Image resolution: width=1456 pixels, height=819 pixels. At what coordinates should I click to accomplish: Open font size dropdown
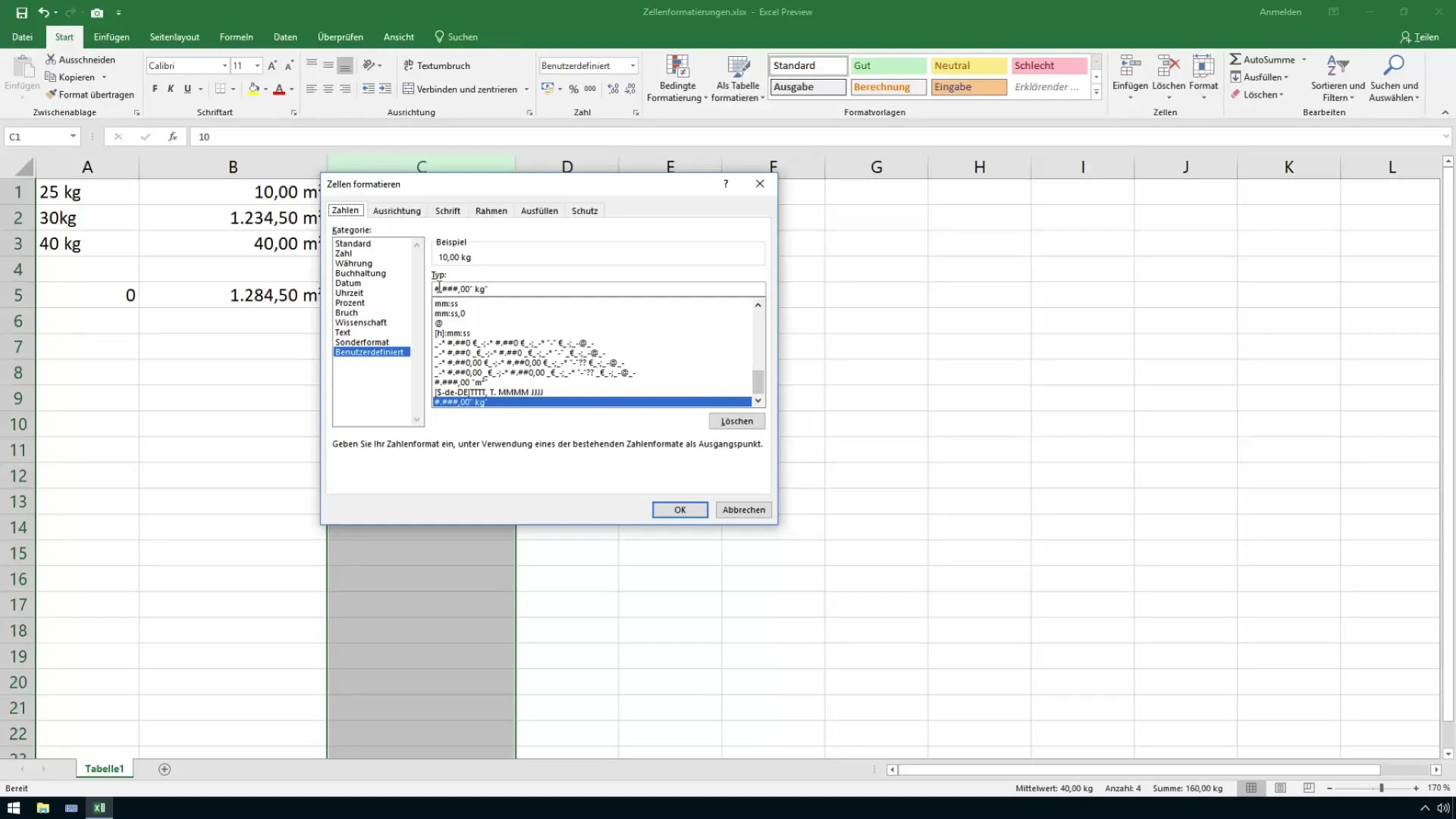(x=258, y=66)
